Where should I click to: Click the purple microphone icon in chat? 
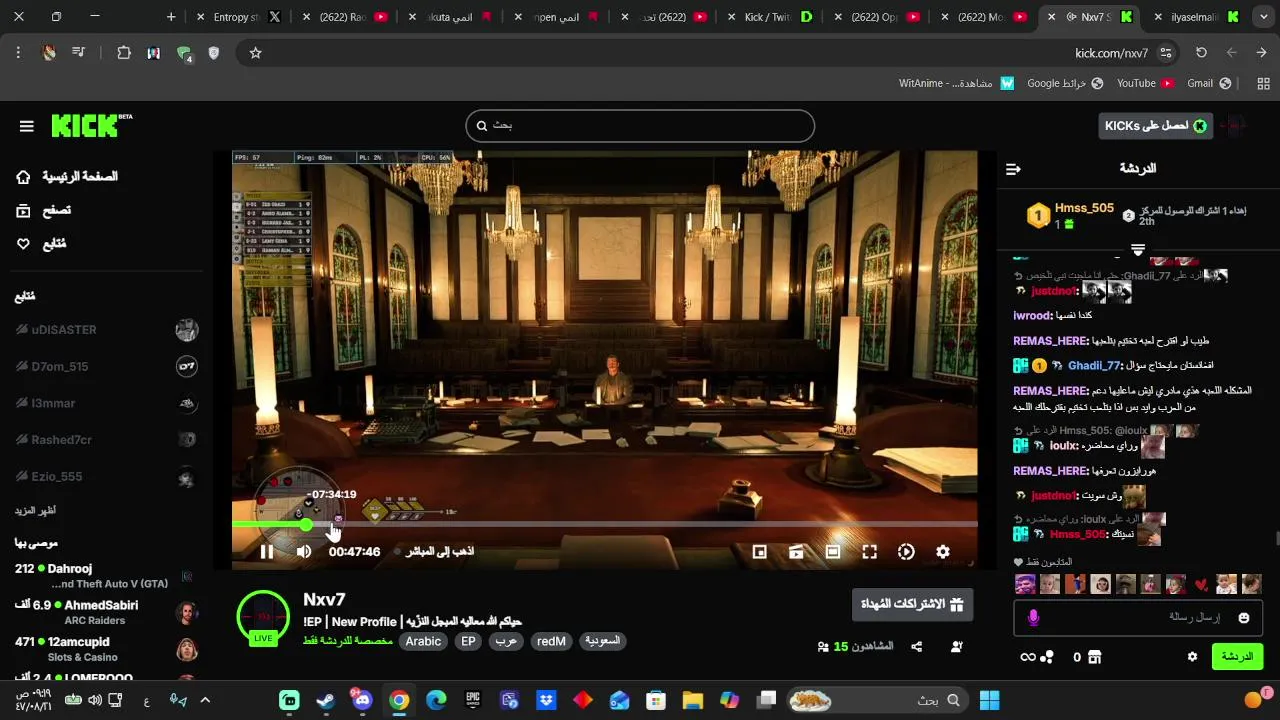(x=1034, y=618)
